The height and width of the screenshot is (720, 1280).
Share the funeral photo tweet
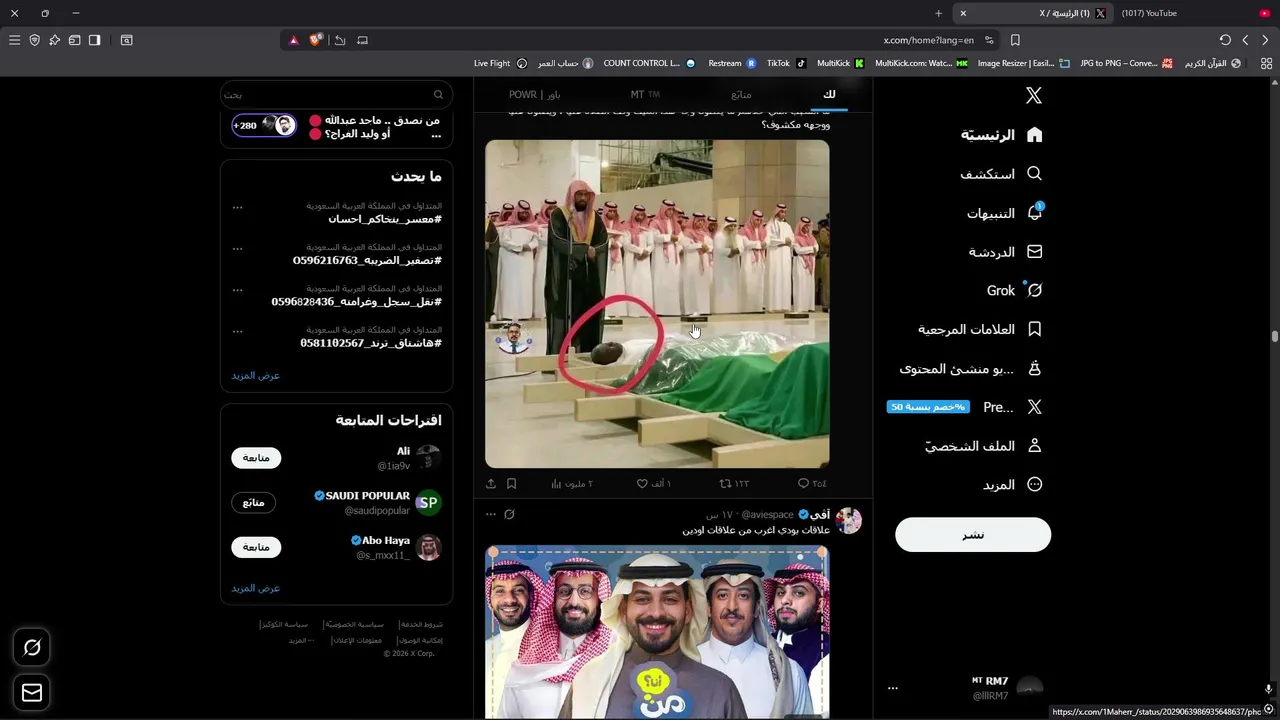click(491, 484)
